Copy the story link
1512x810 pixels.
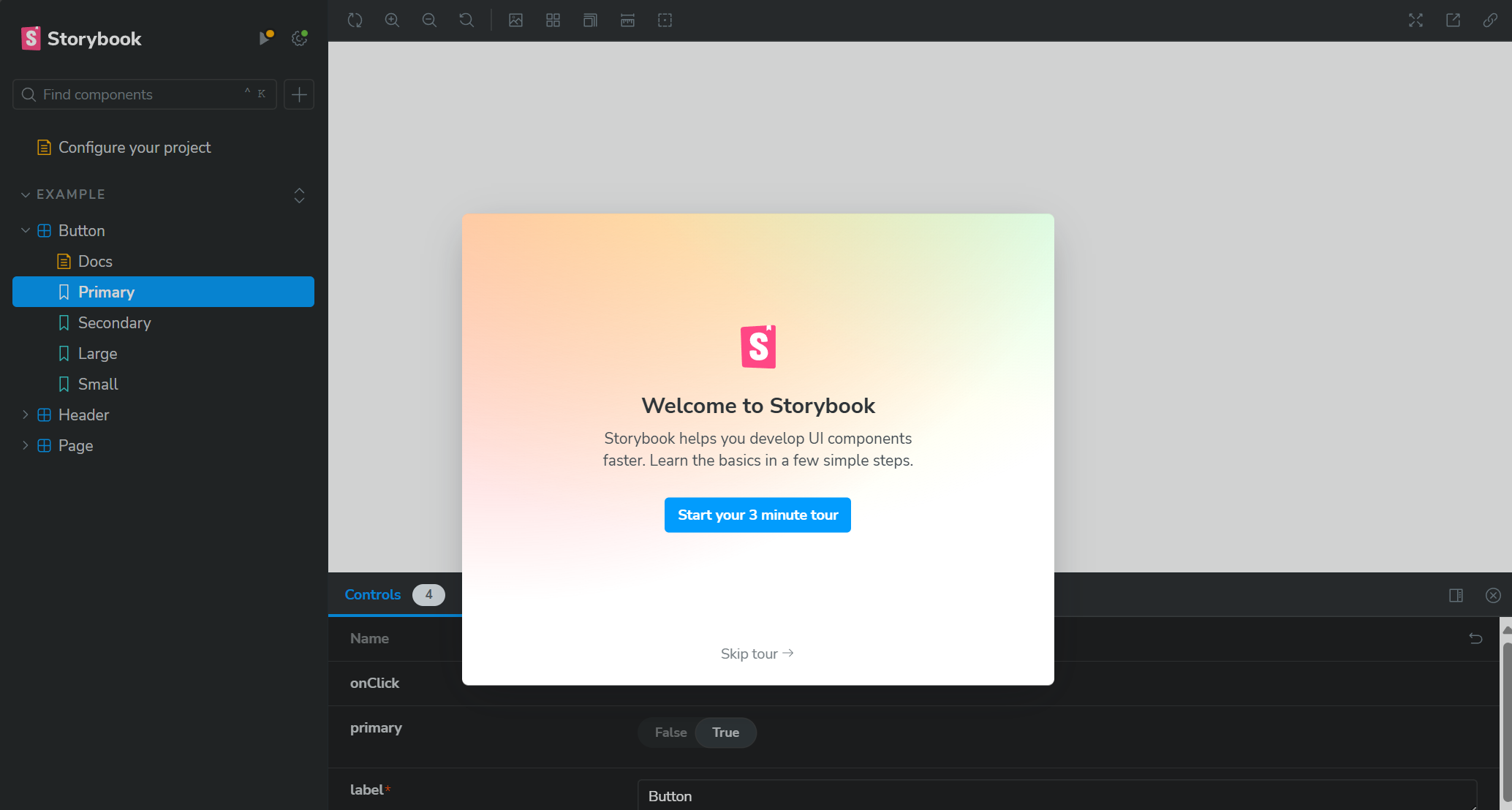pos(1490,20)
